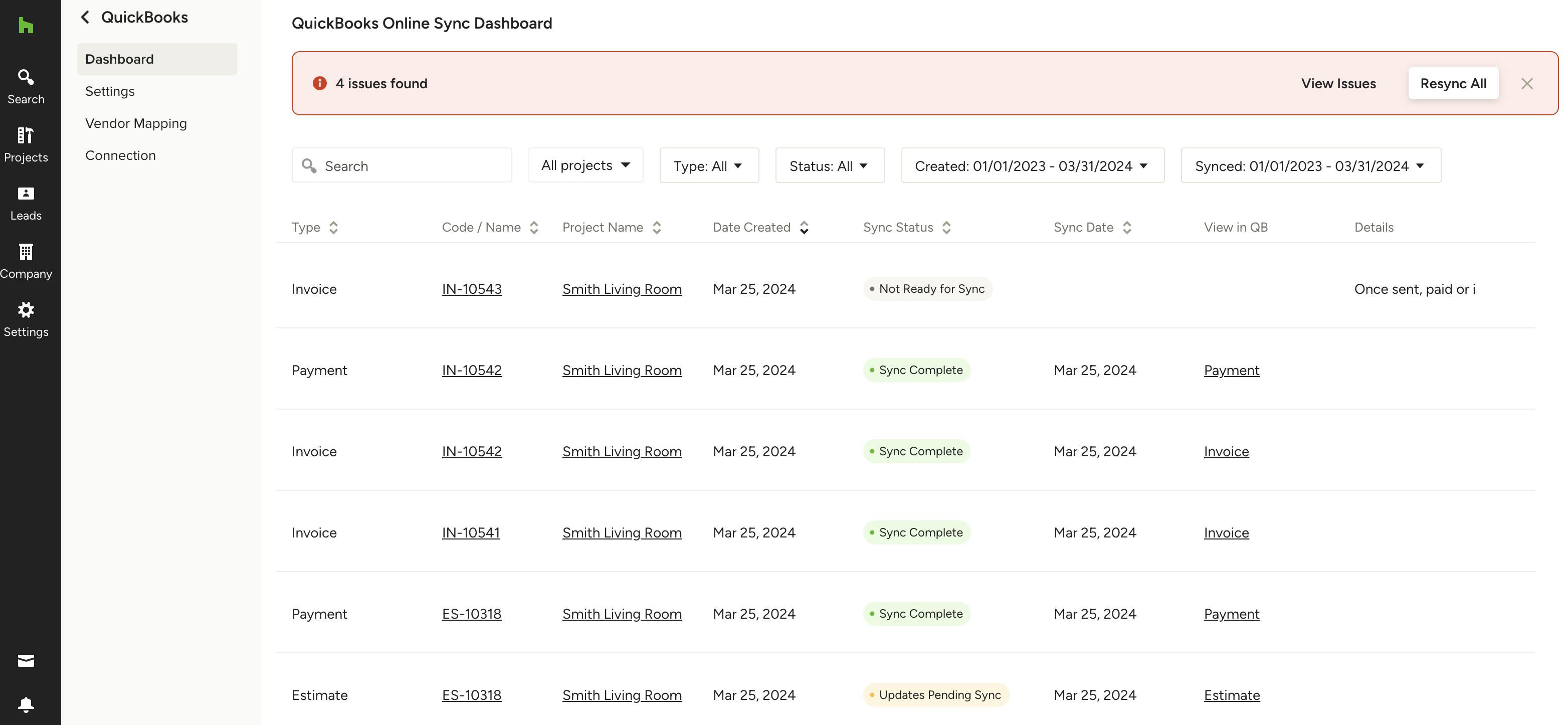View Estimate in QB for ES-10318
The width and height of the screenshot is (1568, 725).
click(x=1231, y=695)
